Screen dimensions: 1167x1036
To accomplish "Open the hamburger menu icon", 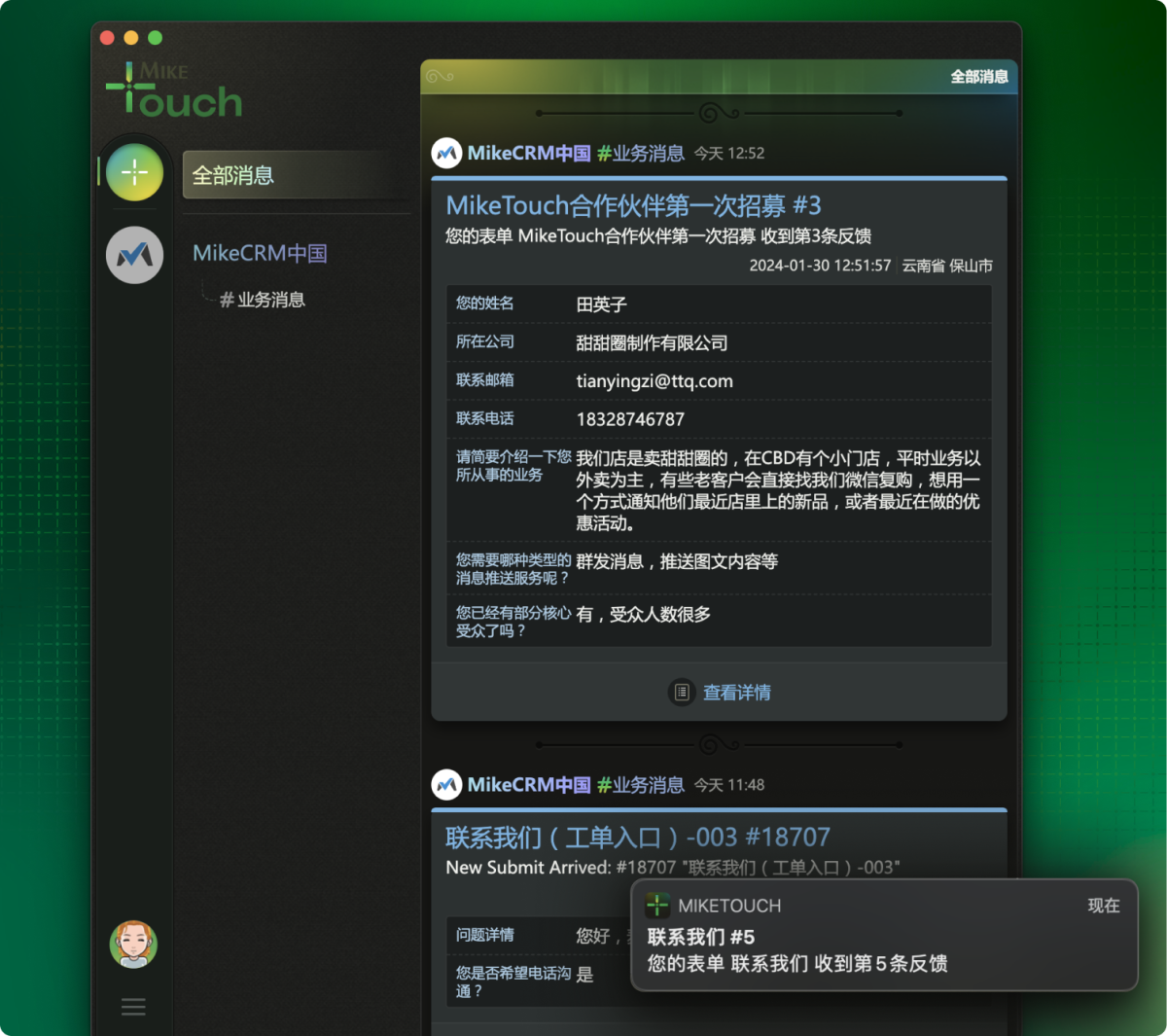I will (x=133, y=1007).
